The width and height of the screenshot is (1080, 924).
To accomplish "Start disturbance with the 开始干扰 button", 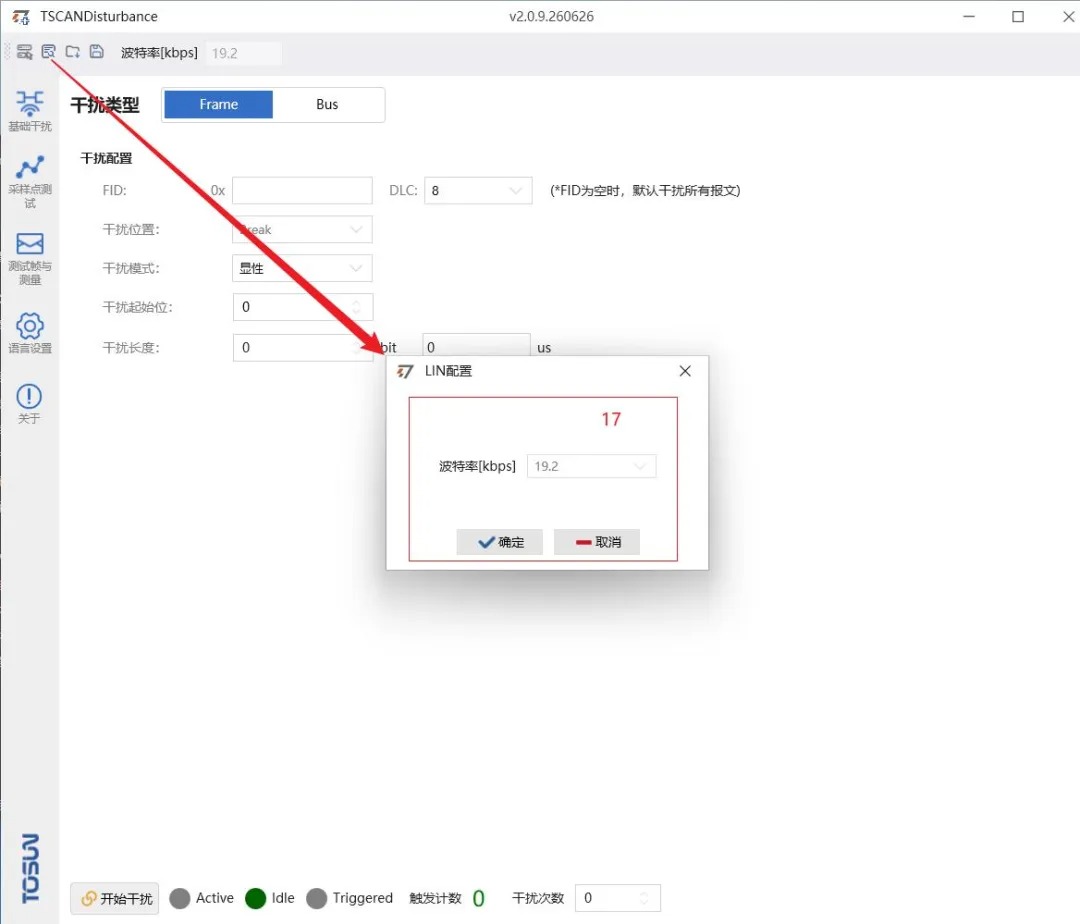I will [115, 898].
